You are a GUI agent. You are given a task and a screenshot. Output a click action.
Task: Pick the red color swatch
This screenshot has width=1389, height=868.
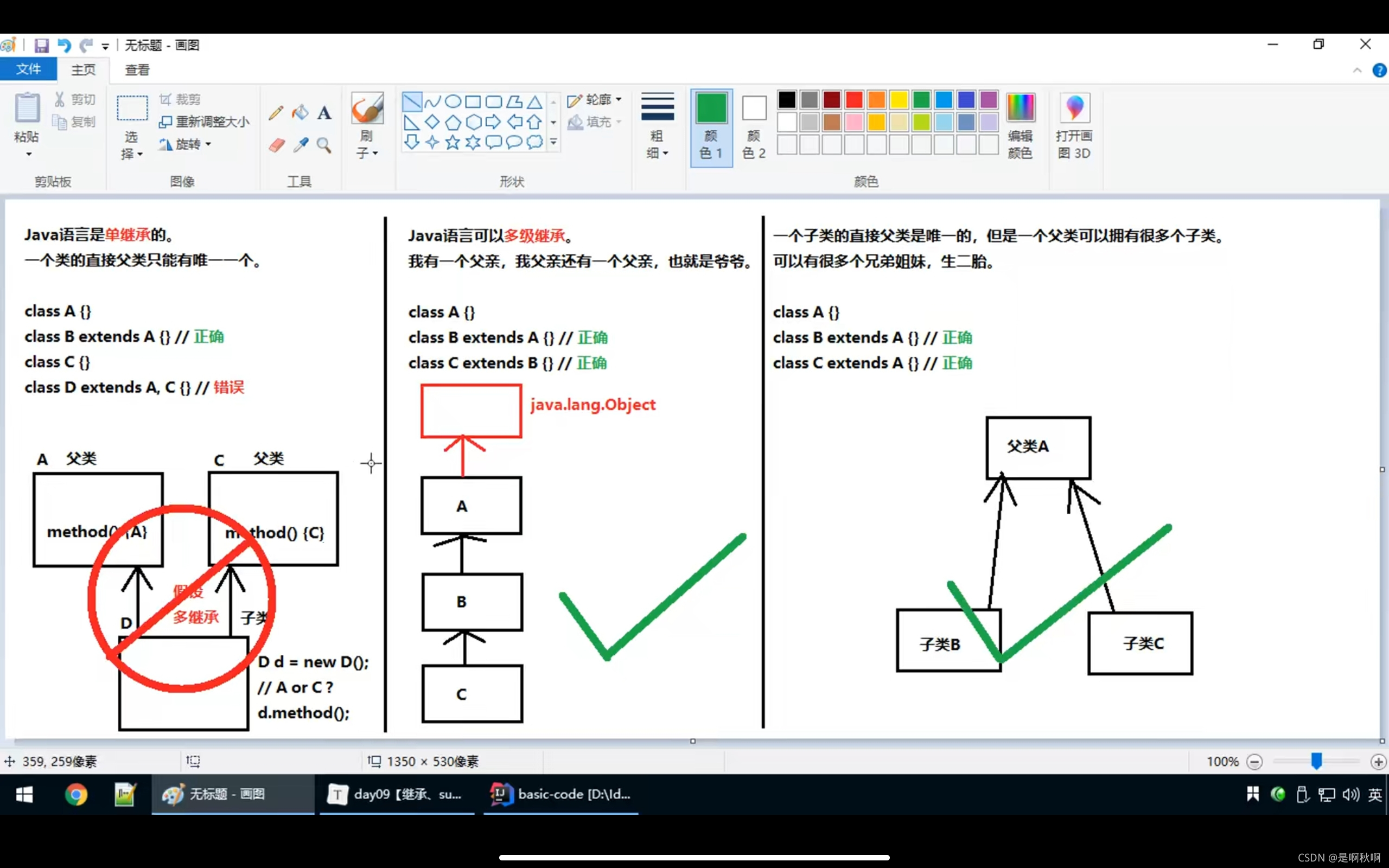pos(853,100)
